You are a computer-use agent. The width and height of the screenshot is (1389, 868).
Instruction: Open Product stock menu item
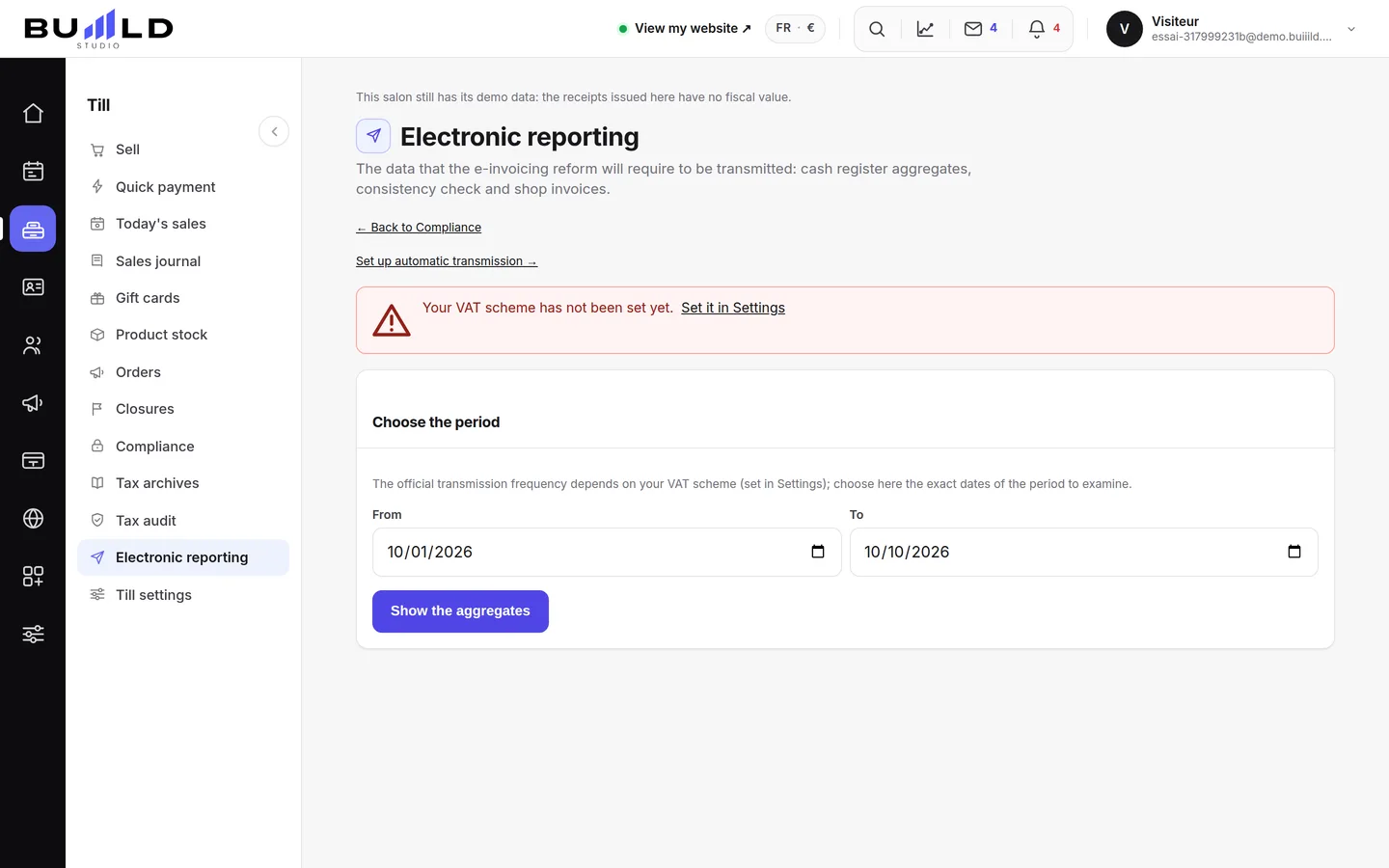tap(183, 335)
